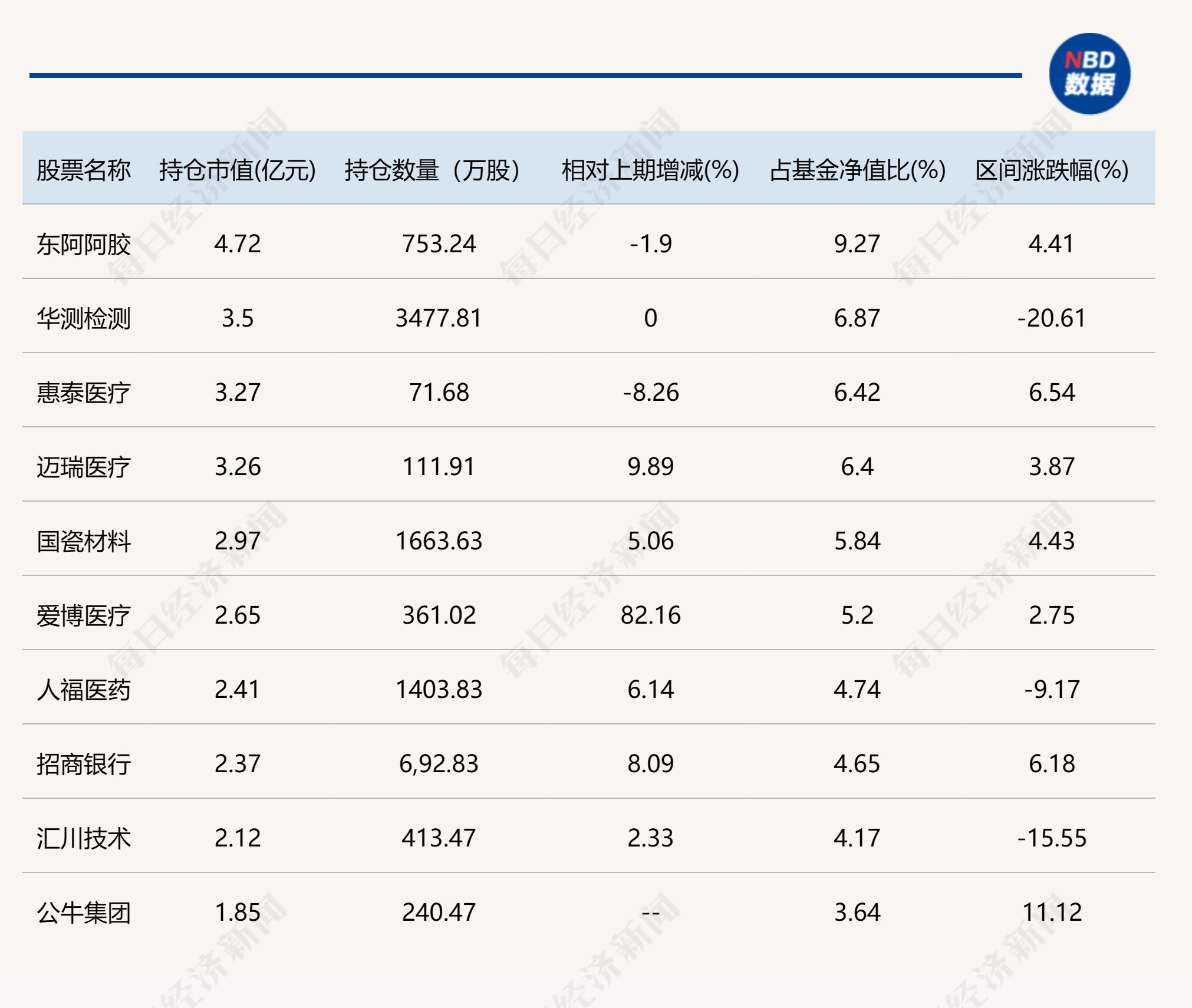Click the price change 2.75

tap(1052, 615)
